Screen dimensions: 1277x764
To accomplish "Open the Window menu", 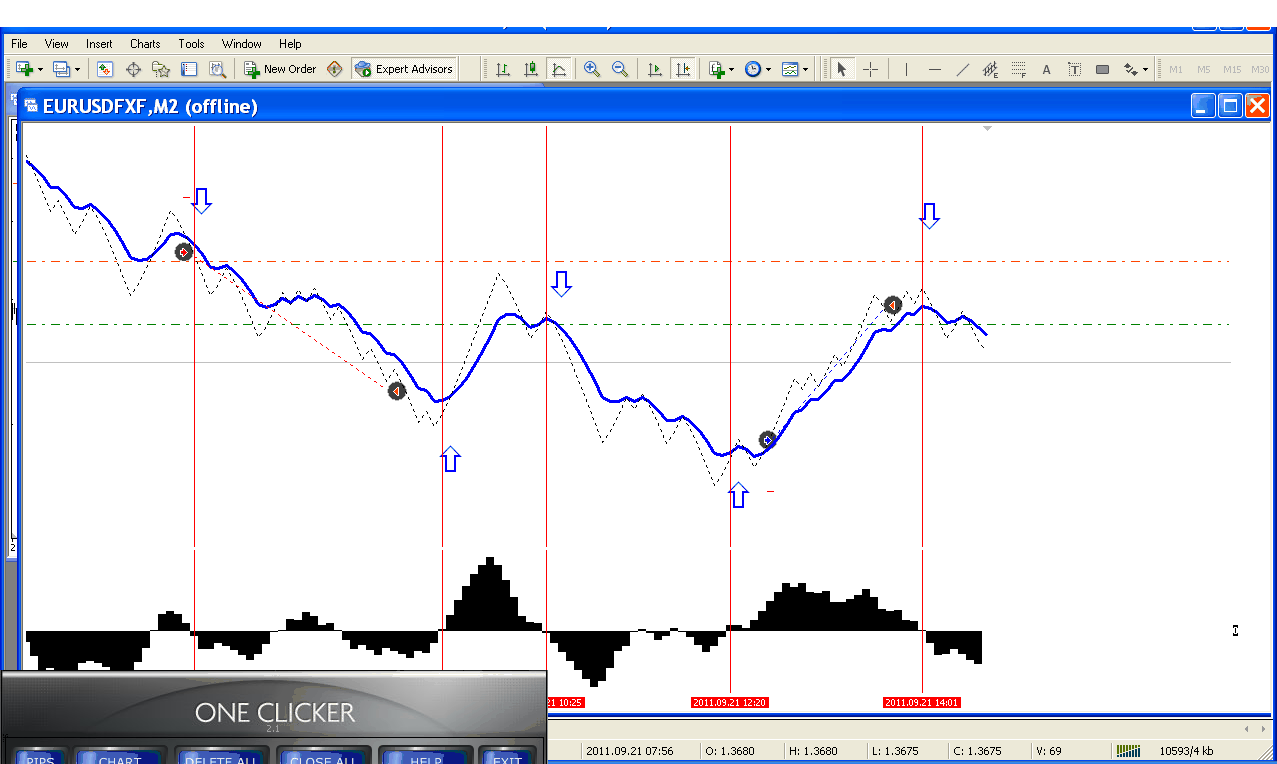I will [242, 44].
